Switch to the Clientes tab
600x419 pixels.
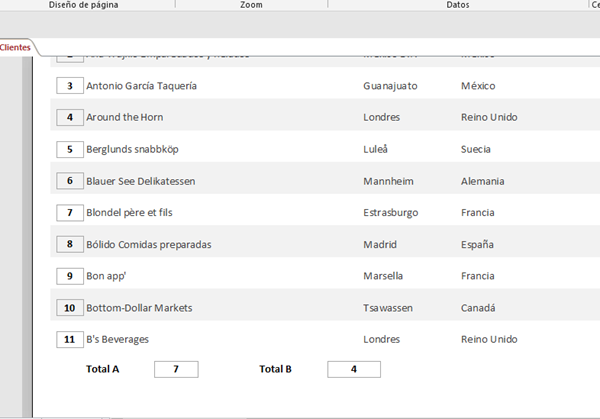pos(15,47)
